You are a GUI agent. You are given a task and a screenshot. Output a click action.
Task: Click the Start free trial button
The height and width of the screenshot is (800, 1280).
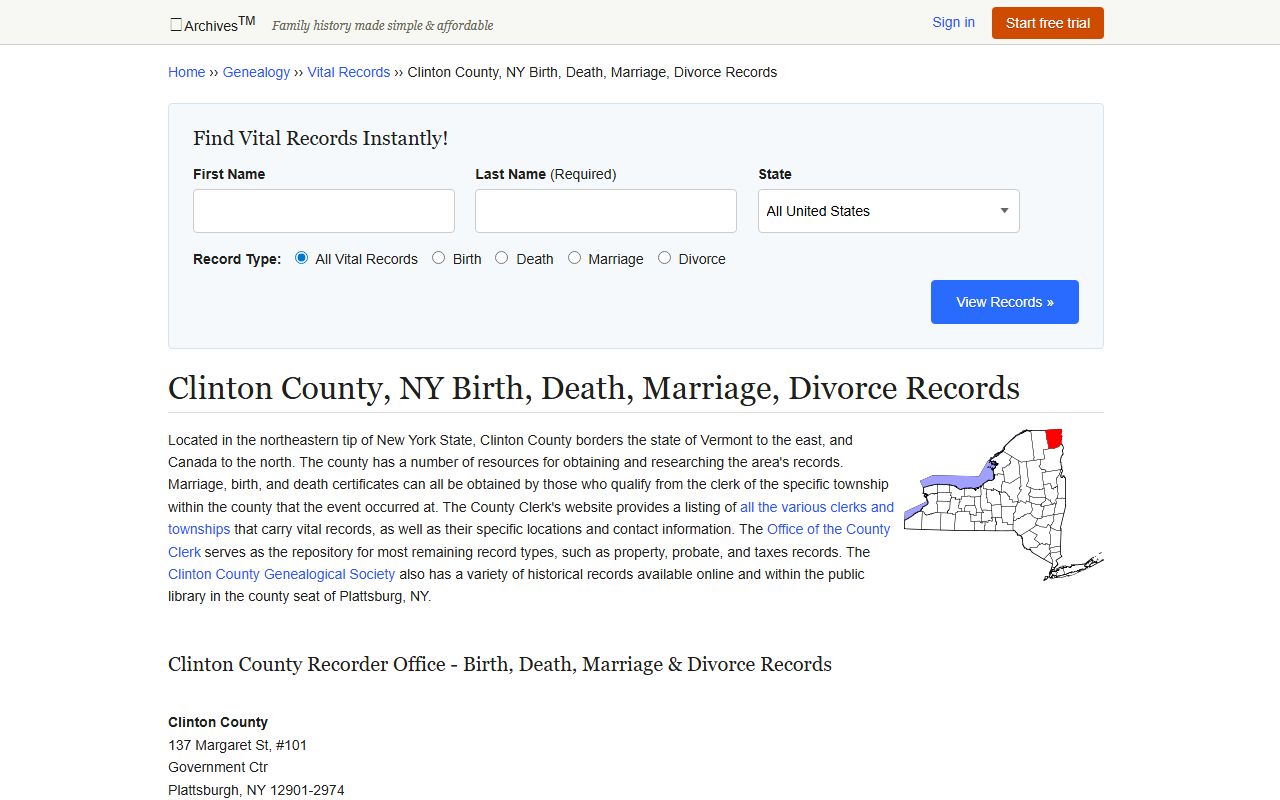pos(1047,23)
